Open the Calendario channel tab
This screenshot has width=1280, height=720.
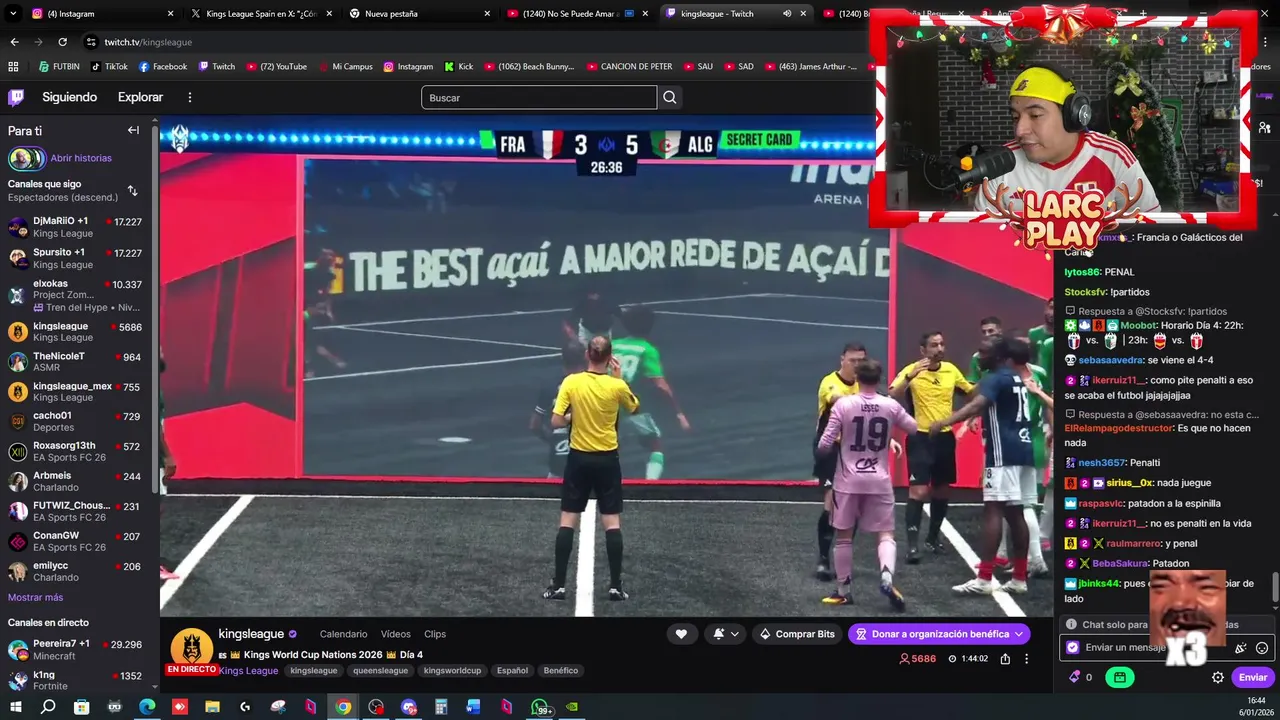343,634
